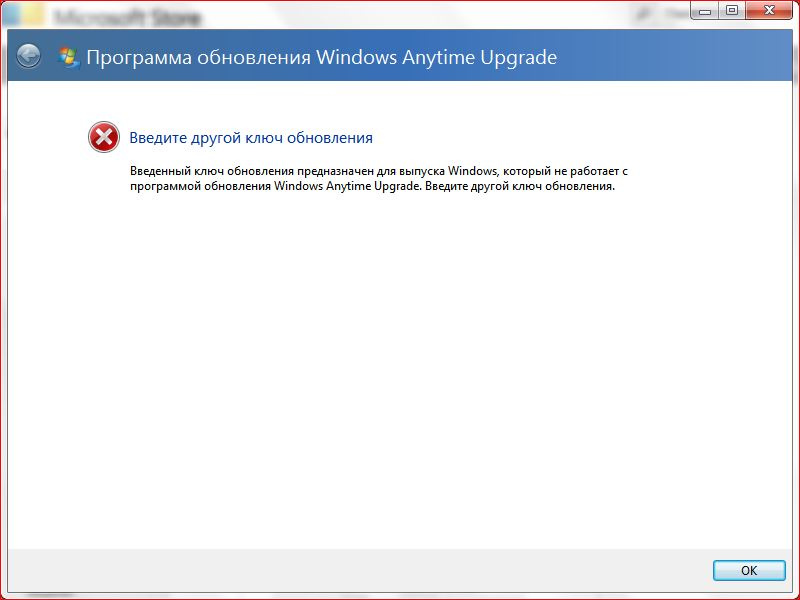Click title 'Программа обновления Windows Anytime Upgrade'
The height and width of the screenshot is (600, 800).
coord(321,57)
